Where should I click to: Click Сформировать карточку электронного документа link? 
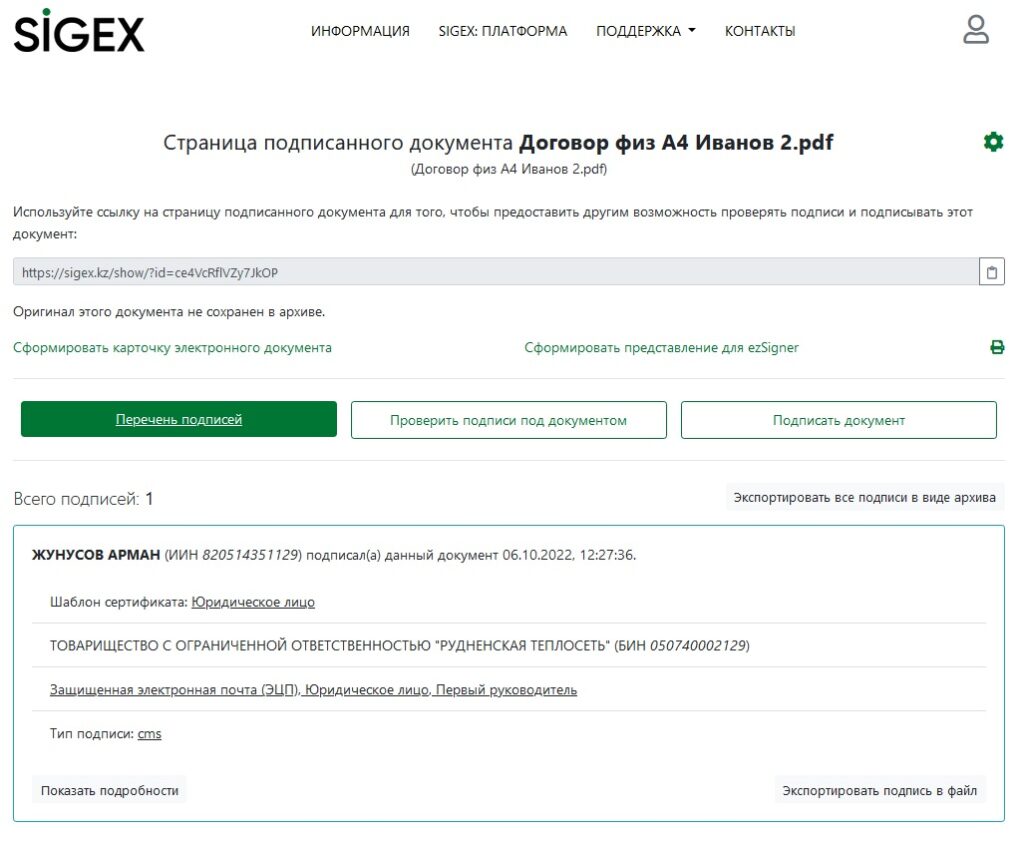click(172, 347)
